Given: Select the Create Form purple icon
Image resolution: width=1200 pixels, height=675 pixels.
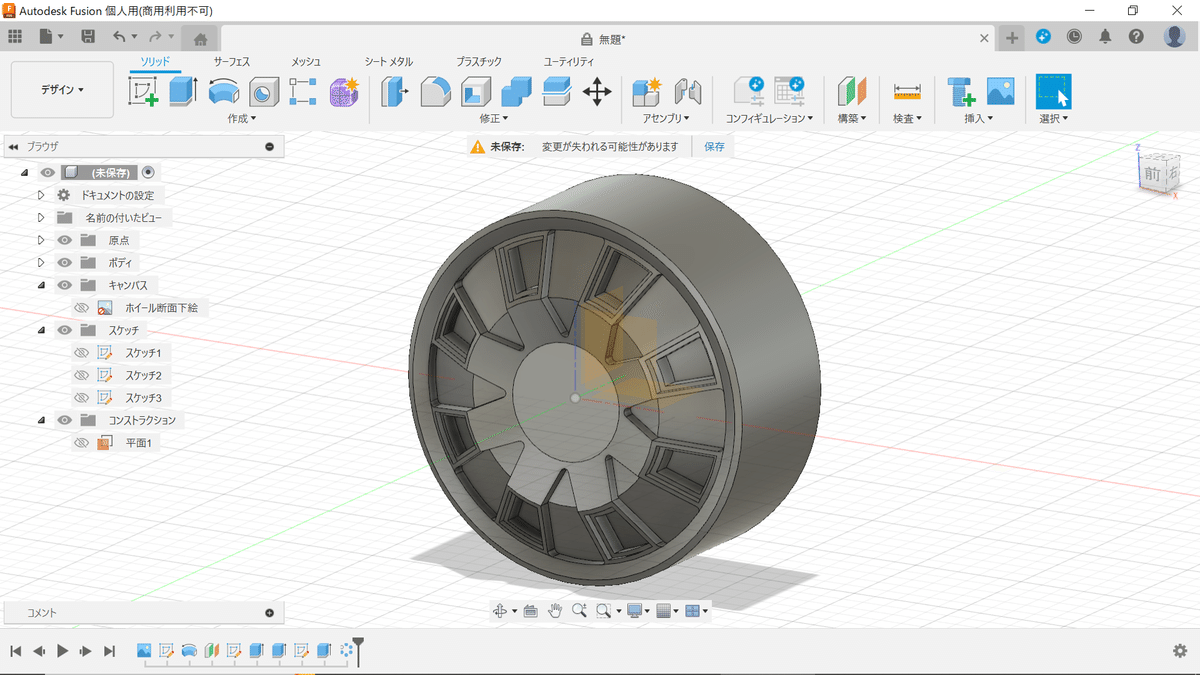Looking at the screenshot, I should [x=344, y=92].
